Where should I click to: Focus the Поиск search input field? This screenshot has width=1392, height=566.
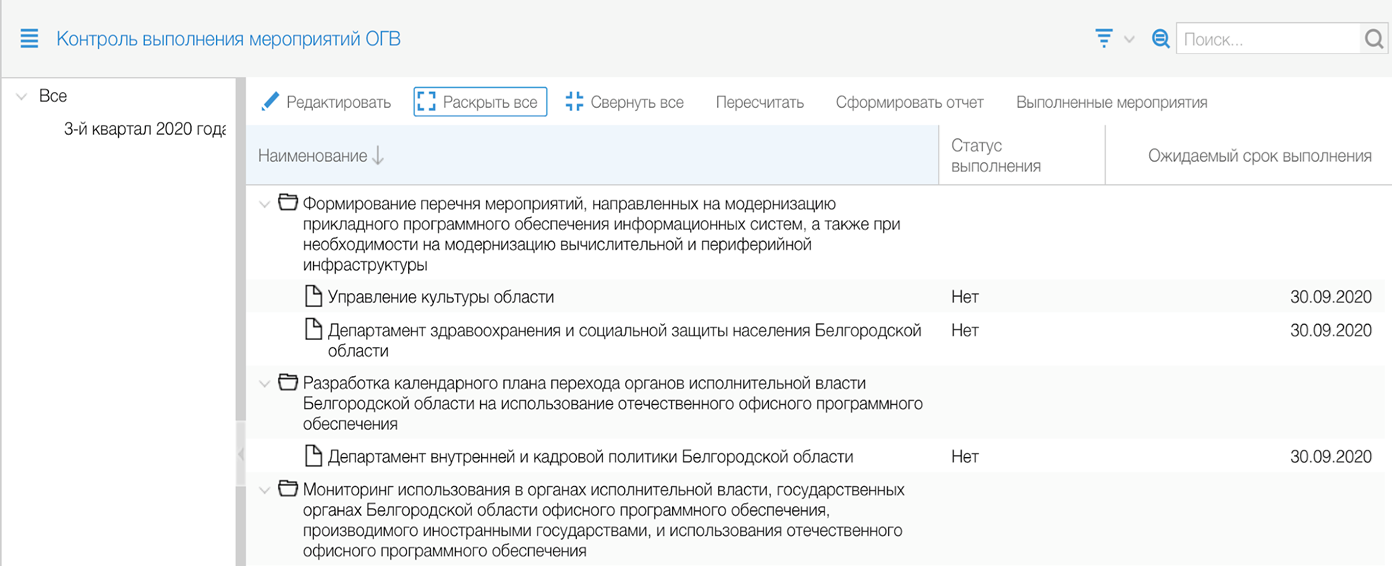1267,39
